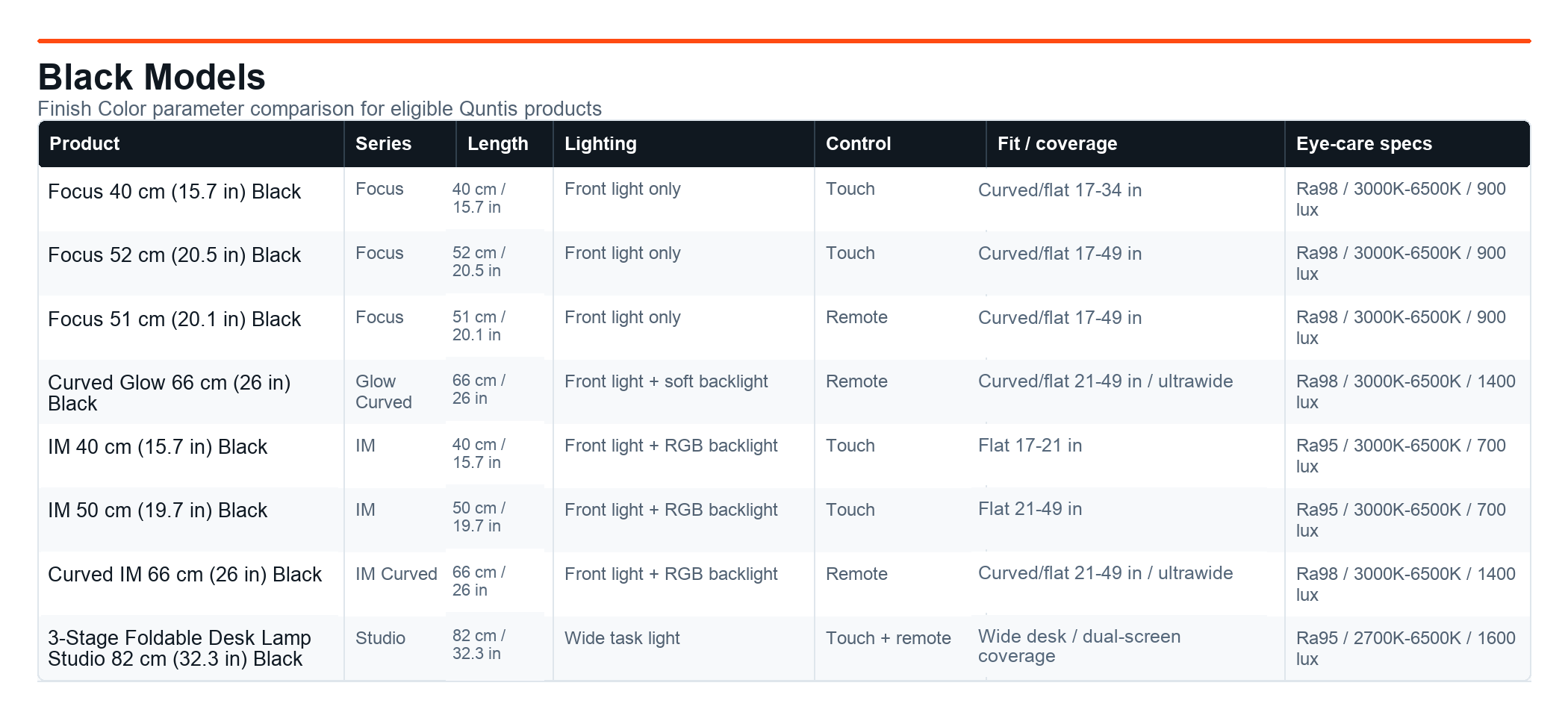
Task: Select Focus 51 cm (20.1 in) Black product
Action: point(174,319)
